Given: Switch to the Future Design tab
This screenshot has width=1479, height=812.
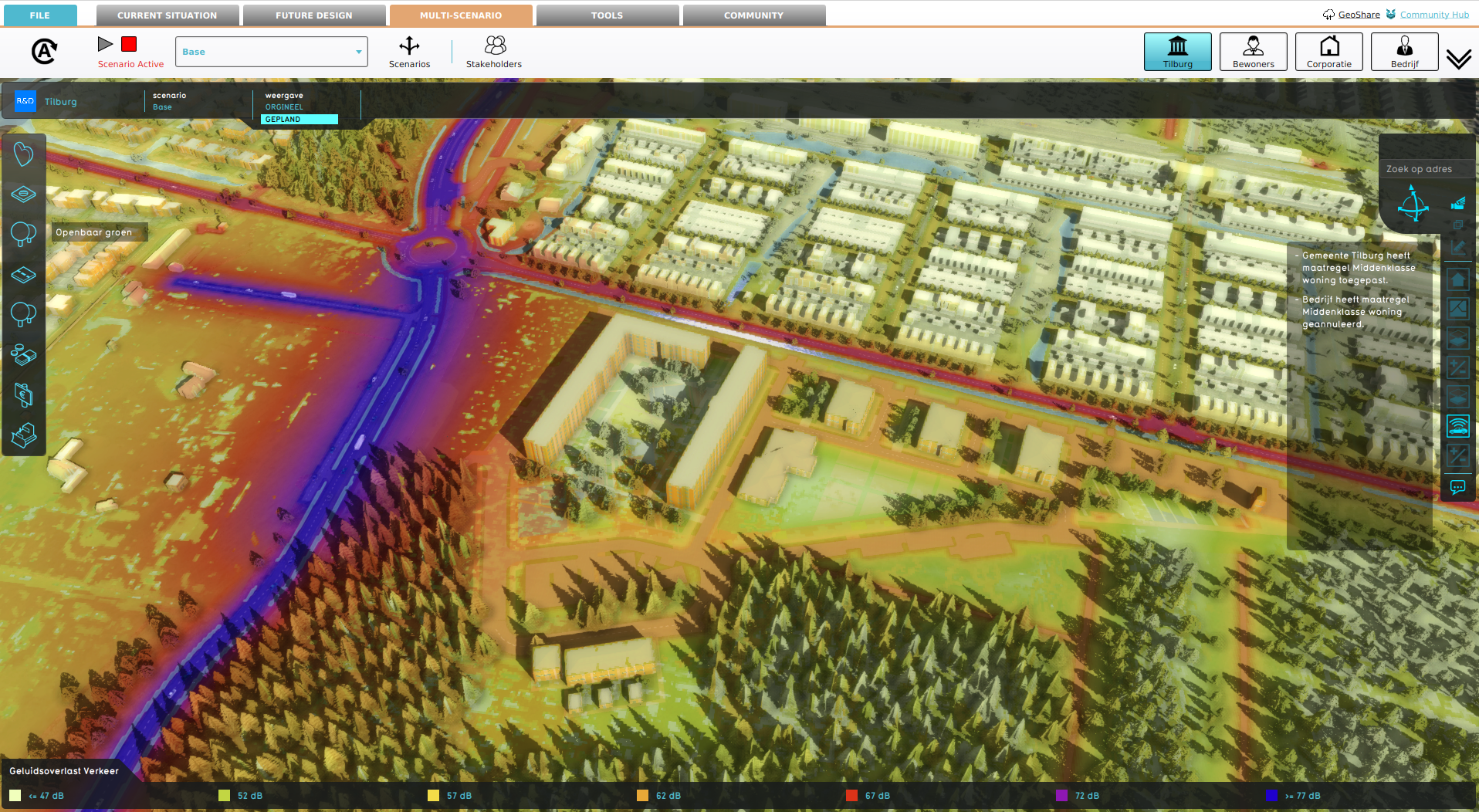Looking at the screenshot, I should pos(313,15).
